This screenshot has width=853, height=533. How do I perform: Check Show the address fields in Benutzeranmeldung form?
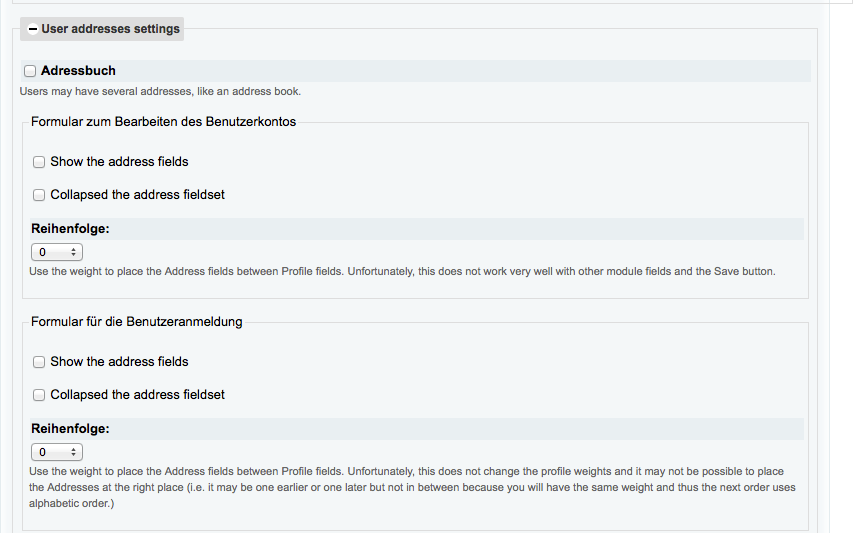tap(39, 362)
